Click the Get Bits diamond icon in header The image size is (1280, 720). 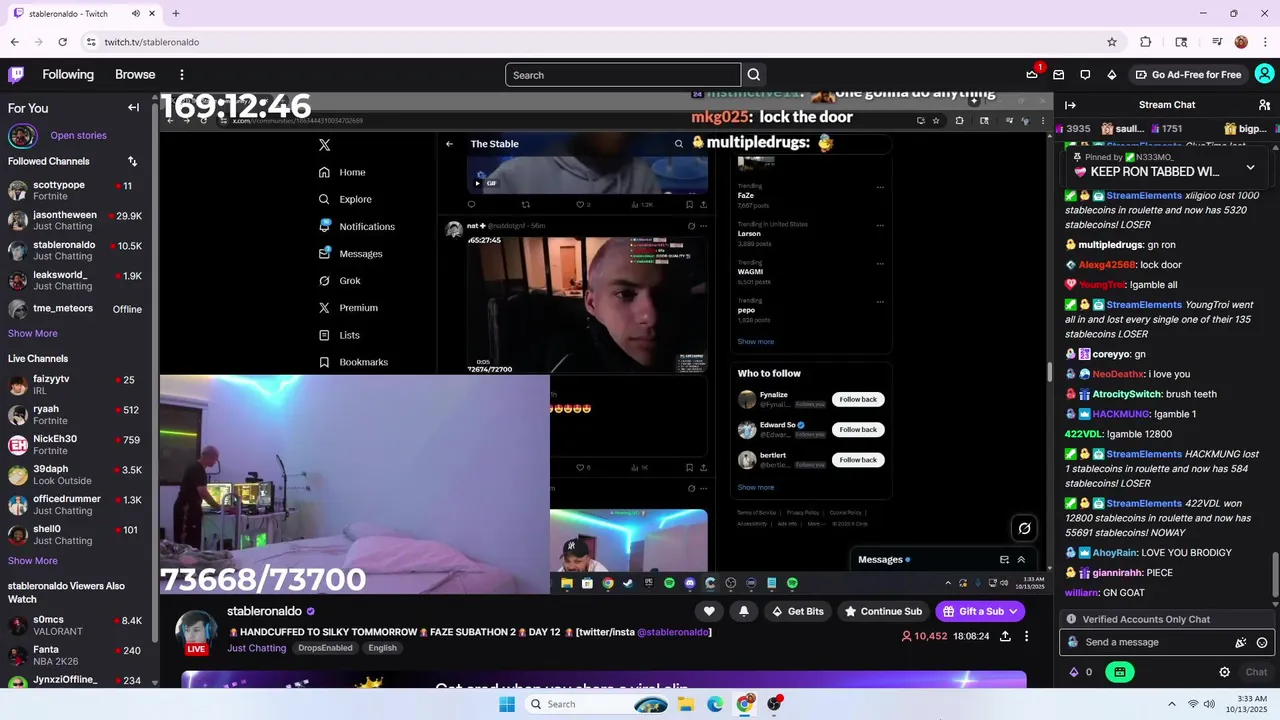pos(1111,75)
